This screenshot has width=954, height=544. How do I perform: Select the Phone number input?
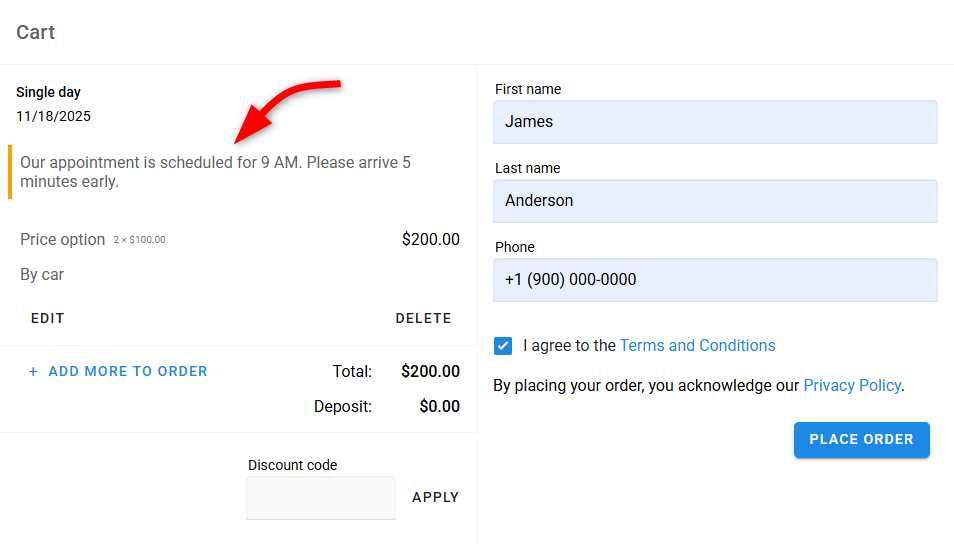pyautogui.click(x=715, y=280)
